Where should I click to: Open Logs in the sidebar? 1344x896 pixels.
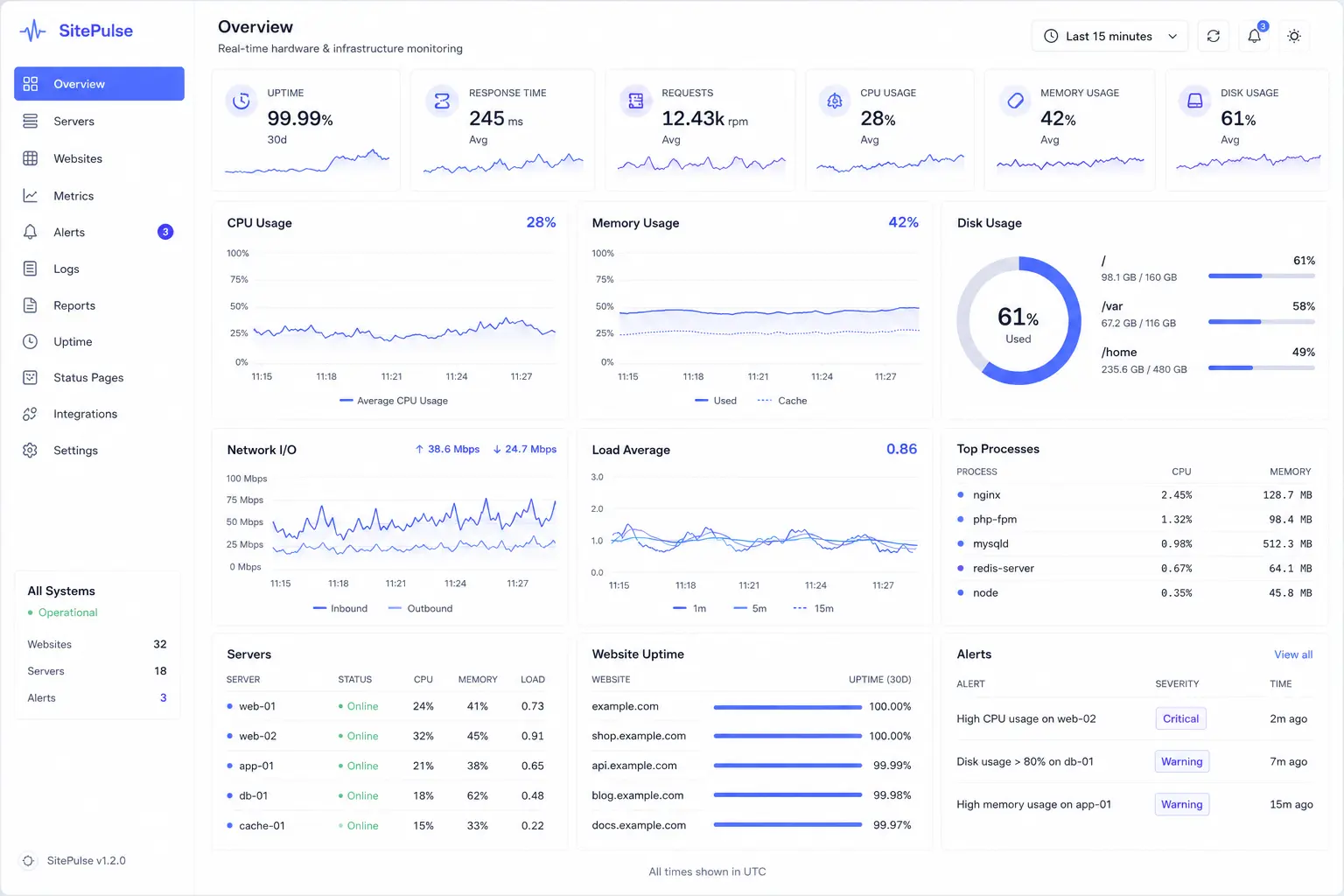[99, 269]
